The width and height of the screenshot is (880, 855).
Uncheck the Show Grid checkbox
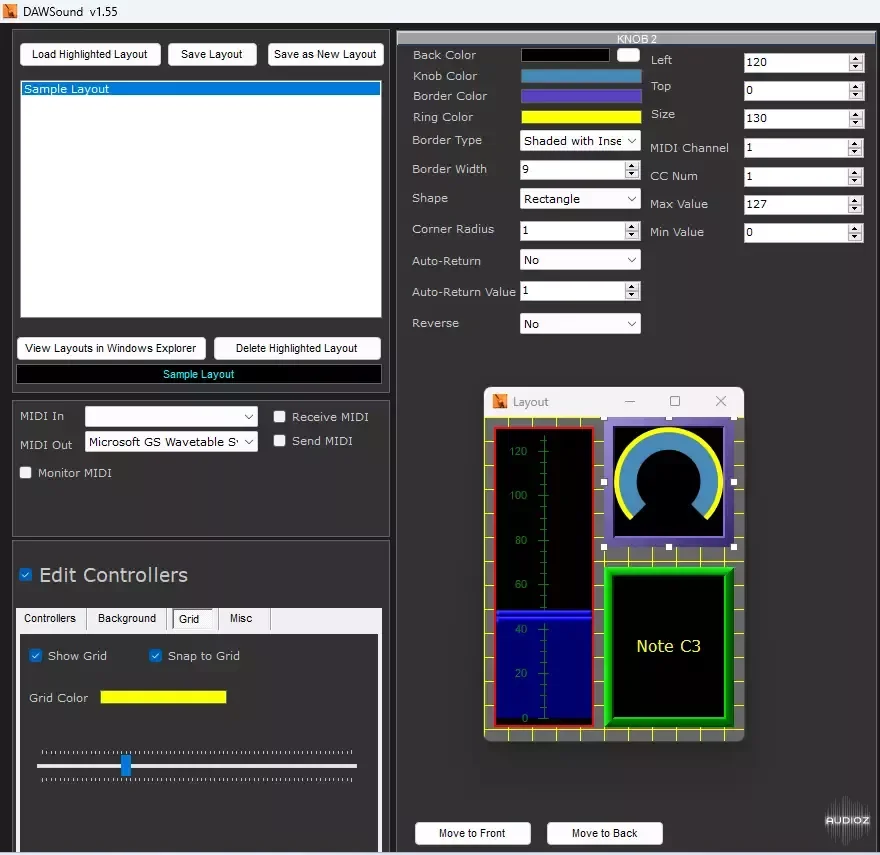pyautogui.click(x=35, y=656)
